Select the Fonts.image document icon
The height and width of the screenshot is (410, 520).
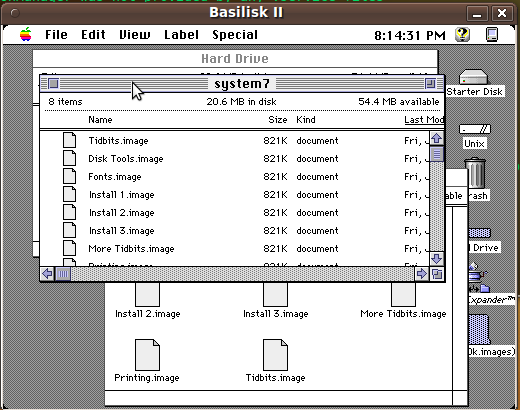(x=69, y=176)
